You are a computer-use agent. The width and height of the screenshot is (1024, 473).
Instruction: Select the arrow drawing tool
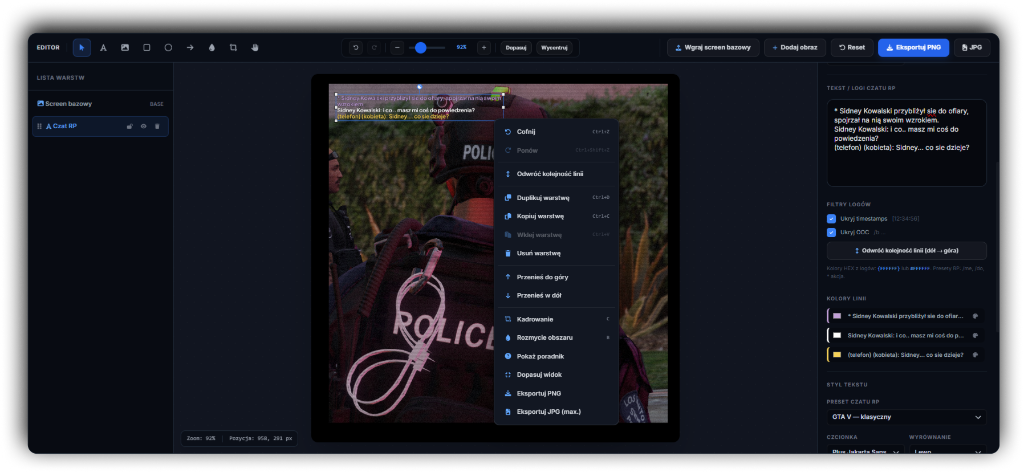190,48
